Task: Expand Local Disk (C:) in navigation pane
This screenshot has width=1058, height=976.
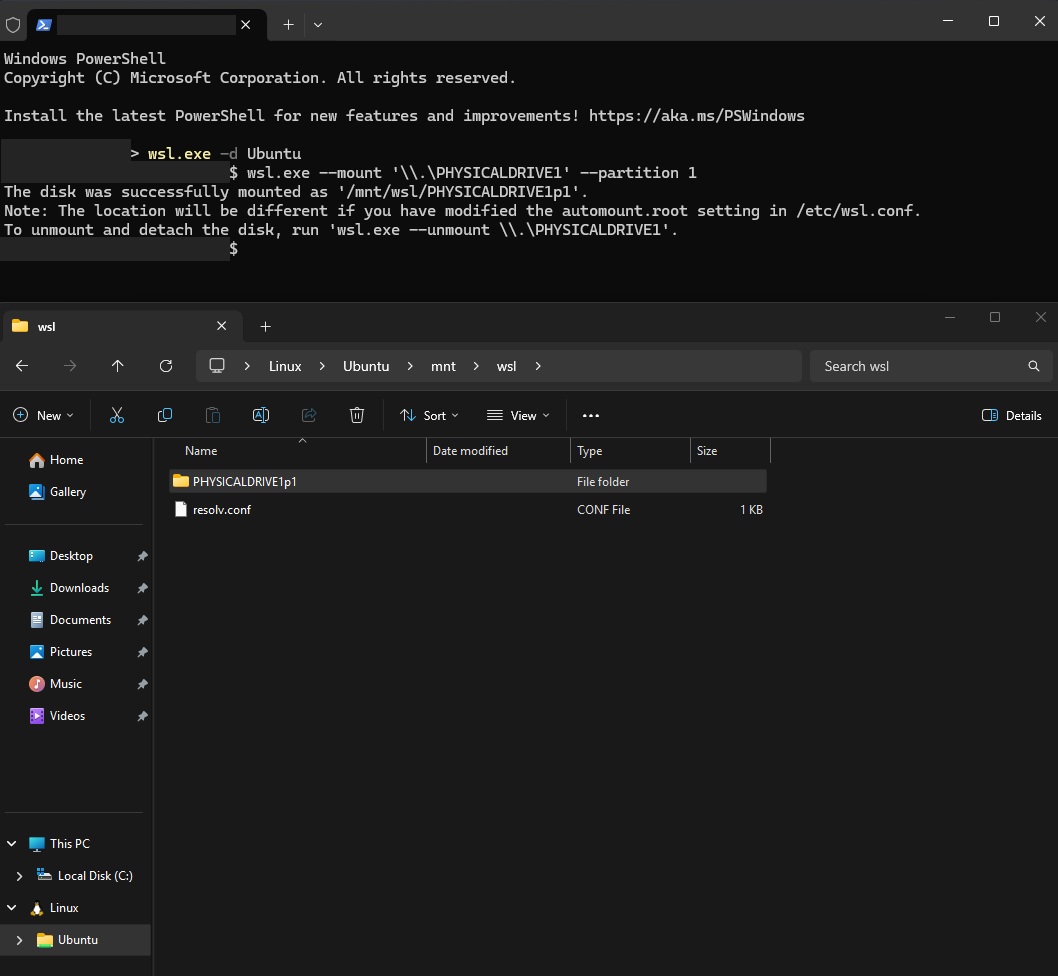Action: (19, 876)
